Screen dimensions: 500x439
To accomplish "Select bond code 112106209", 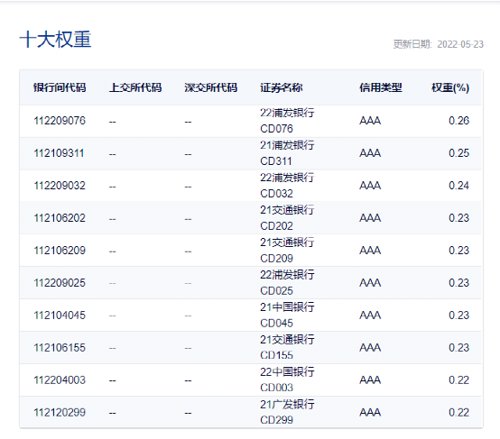I will (x=60, y=250).
